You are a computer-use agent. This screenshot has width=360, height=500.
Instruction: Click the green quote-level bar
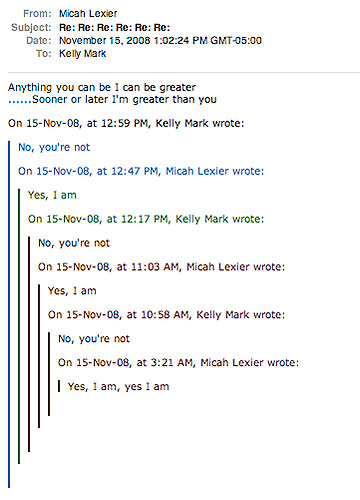click(19, 326)
